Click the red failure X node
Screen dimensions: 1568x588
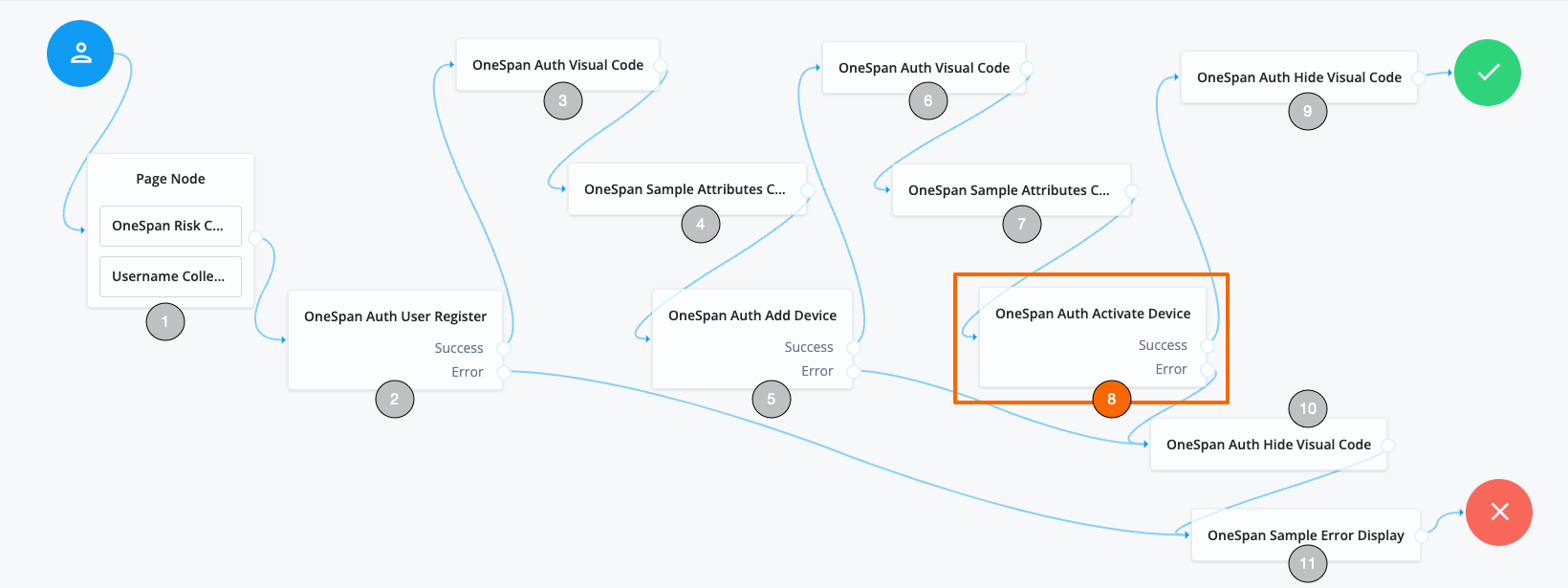point(1499,512)
